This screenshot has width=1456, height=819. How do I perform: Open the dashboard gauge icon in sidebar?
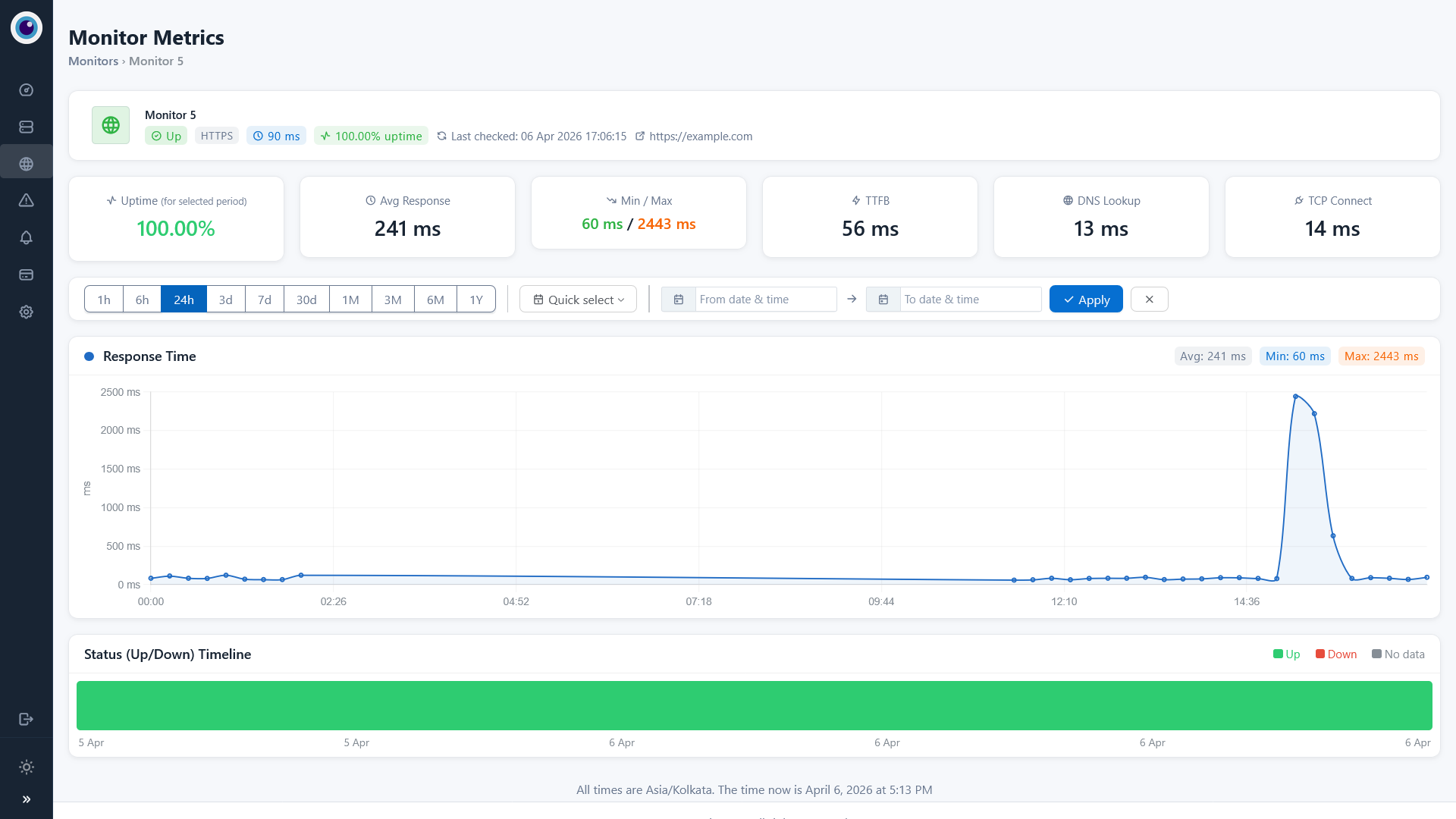26,90
